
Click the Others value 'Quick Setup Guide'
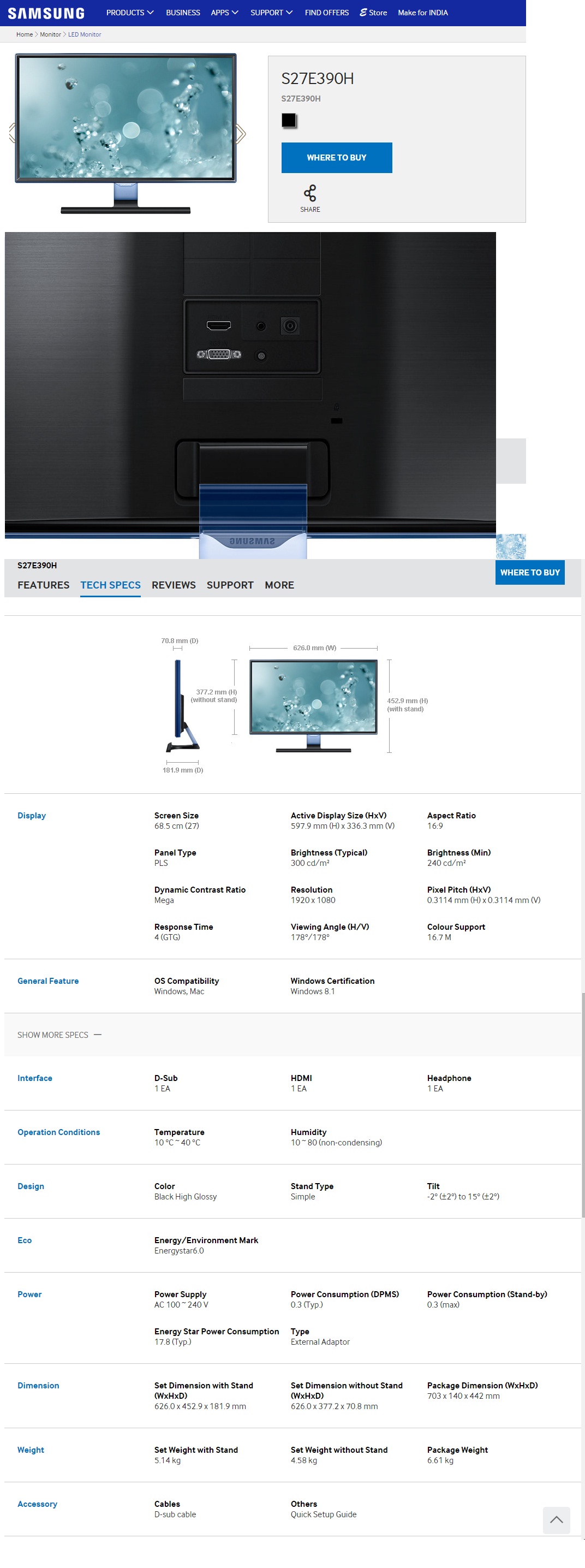tap(324, 1514)
